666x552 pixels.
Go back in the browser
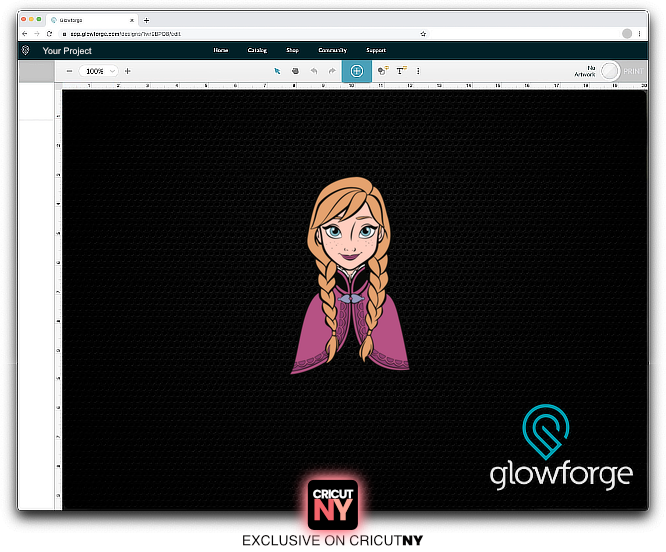pos(25,34)
